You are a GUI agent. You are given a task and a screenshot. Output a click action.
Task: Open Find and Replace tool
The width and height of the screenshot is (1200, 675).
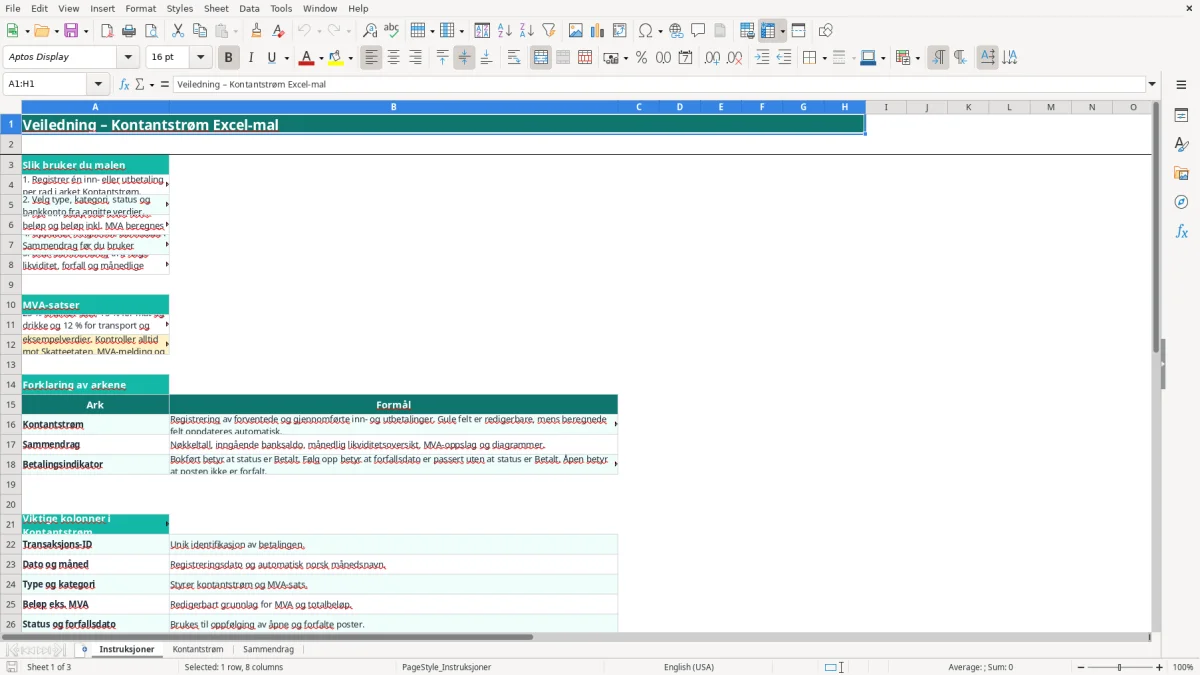point(370,31)
